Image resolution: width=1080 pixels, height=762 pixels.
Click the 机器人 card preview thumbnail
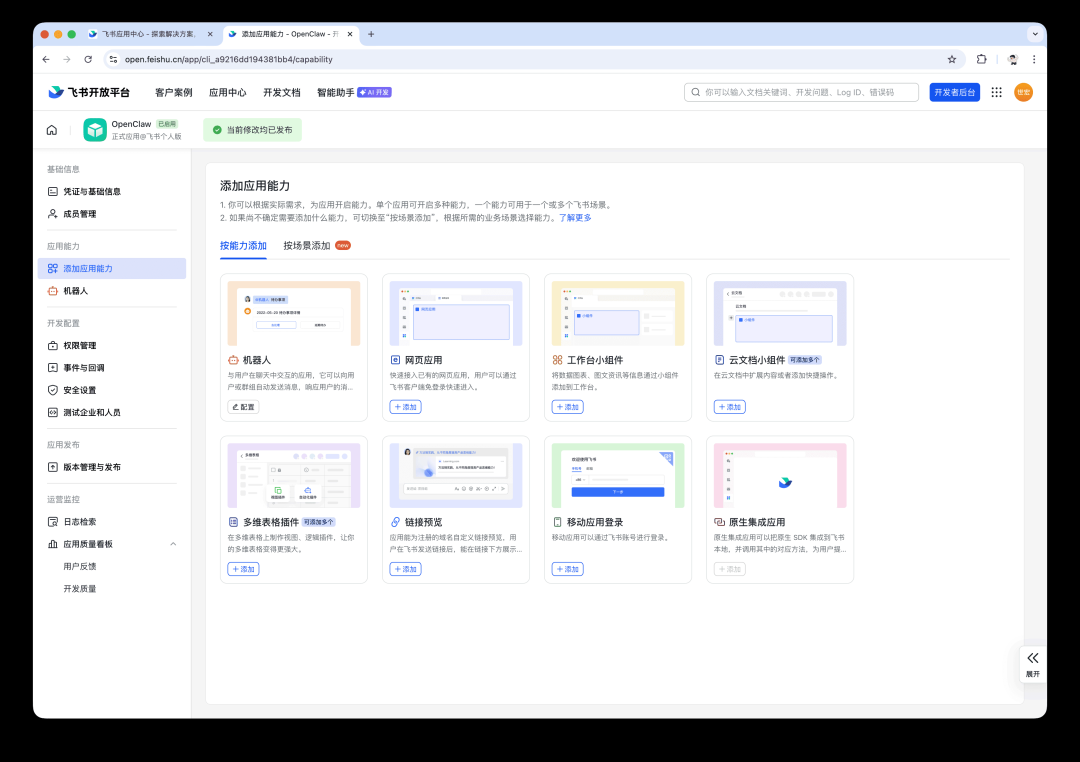pyautogui.click(x=294, y=313)
